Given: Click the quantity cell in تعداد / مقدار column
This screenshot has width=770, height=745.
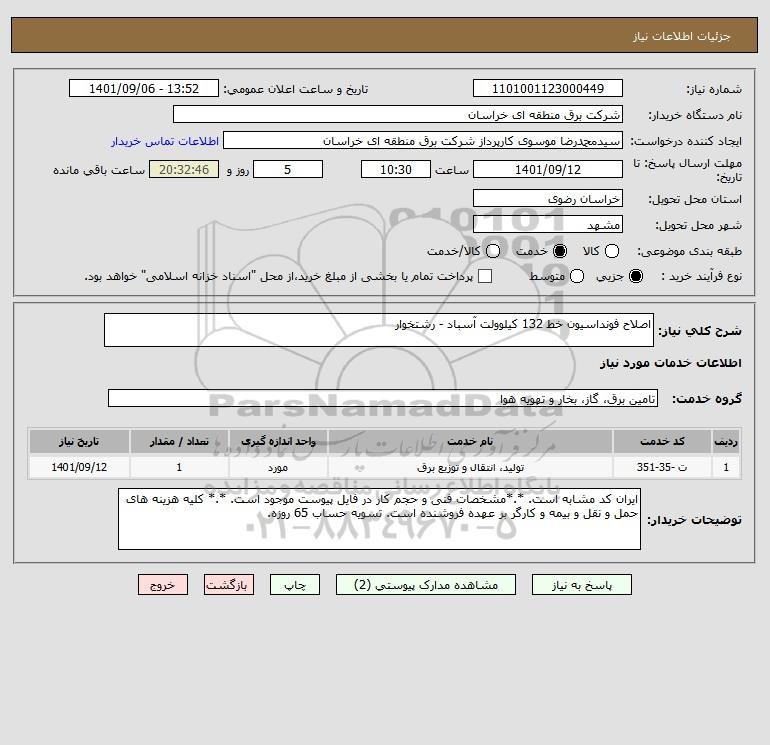Looking at the screenshot, I should pyautogui.click(x=179, y=467).
